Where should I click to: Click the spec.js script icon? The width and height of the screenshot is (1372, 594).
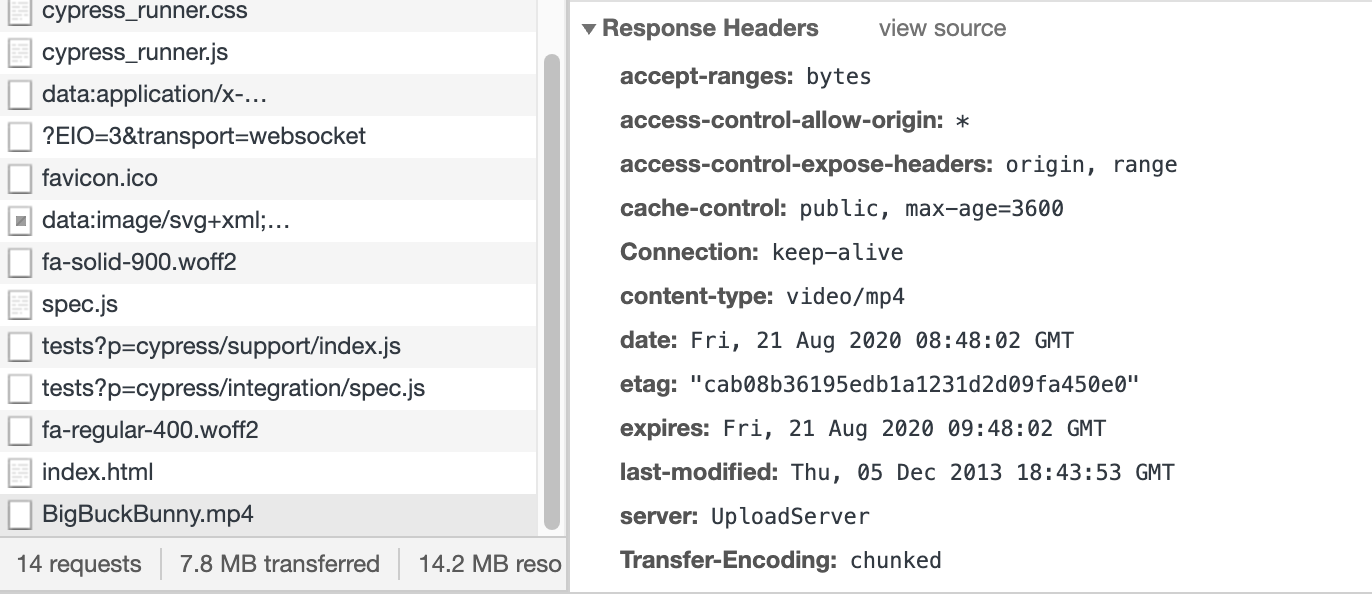20,304
